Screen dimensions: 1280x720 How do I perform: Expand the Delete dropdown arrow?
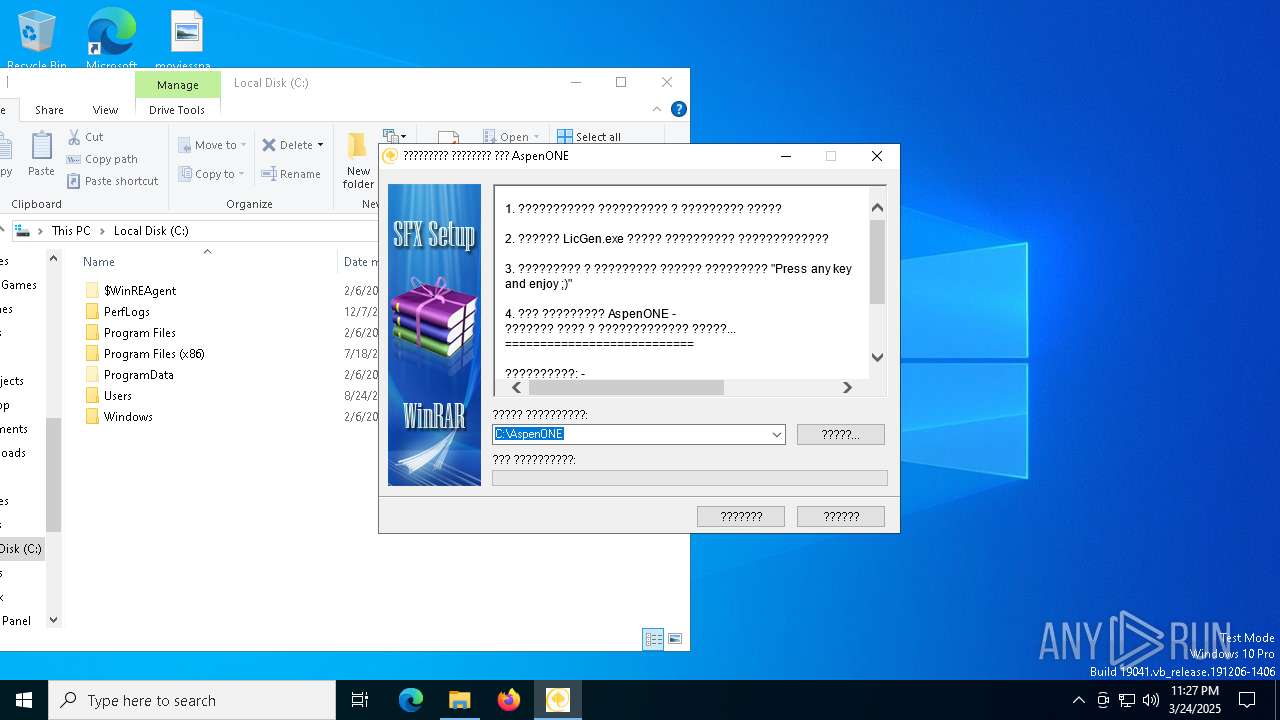320,145
